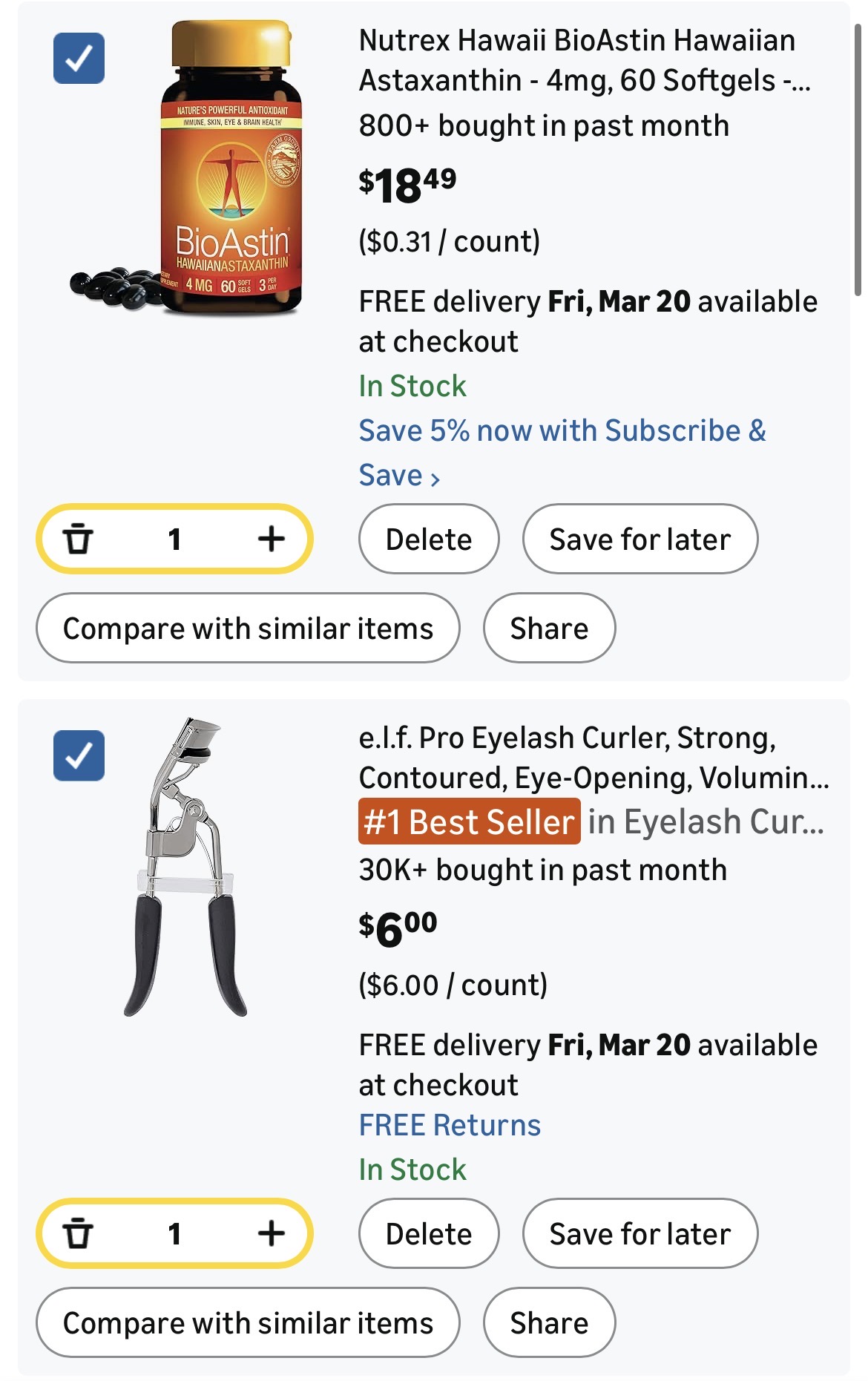Image resolution: width=868 pixels, height=1381 pixels.
Task: Click the #1 Best Seller badge
Action: coord(469,821)
